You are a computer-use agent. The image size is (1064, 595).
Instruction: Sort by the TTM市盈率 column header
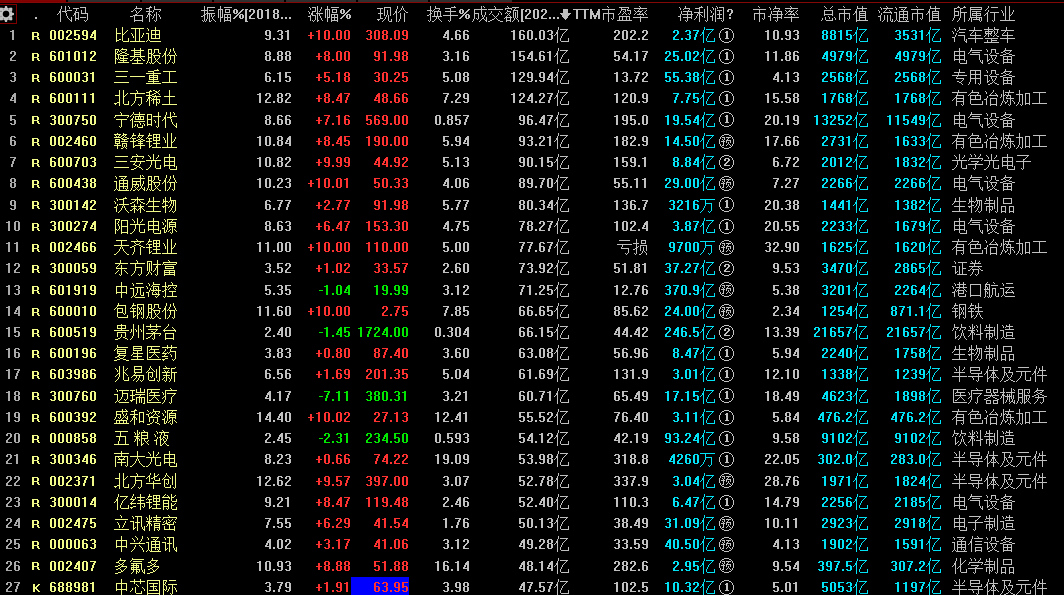(611, 14)
